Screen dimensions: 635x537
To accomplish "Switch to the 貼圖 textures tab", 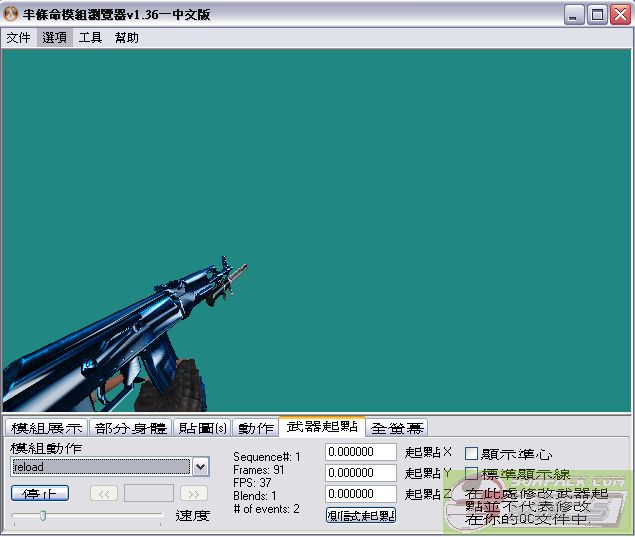I will (202, 428).
